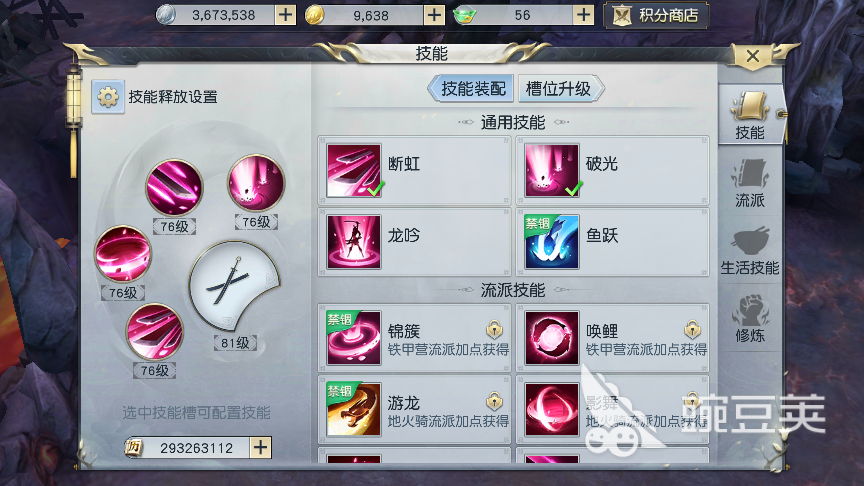Tap the 游龙 skill icon
This screenshot has height=486, width=864.
click(354, 409)
